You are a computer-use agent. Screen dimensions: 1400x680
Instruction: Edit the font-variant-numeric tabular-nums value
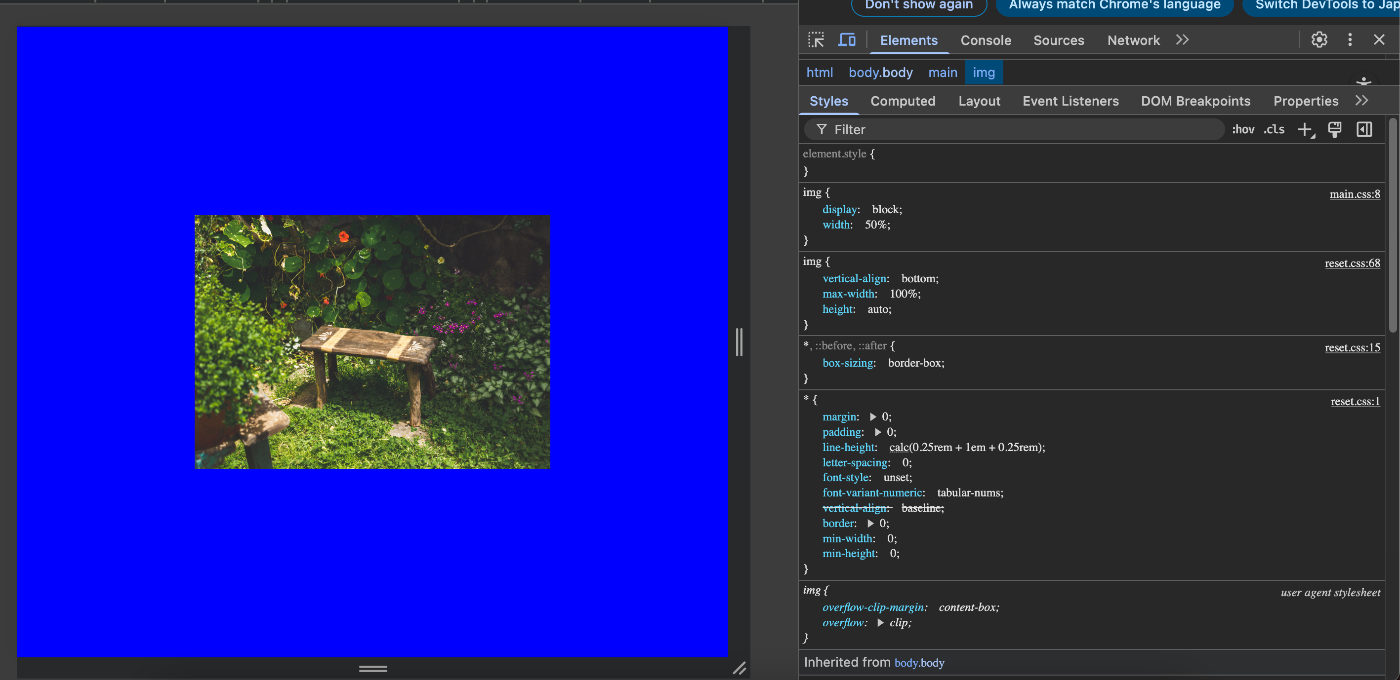coord(968,493)
